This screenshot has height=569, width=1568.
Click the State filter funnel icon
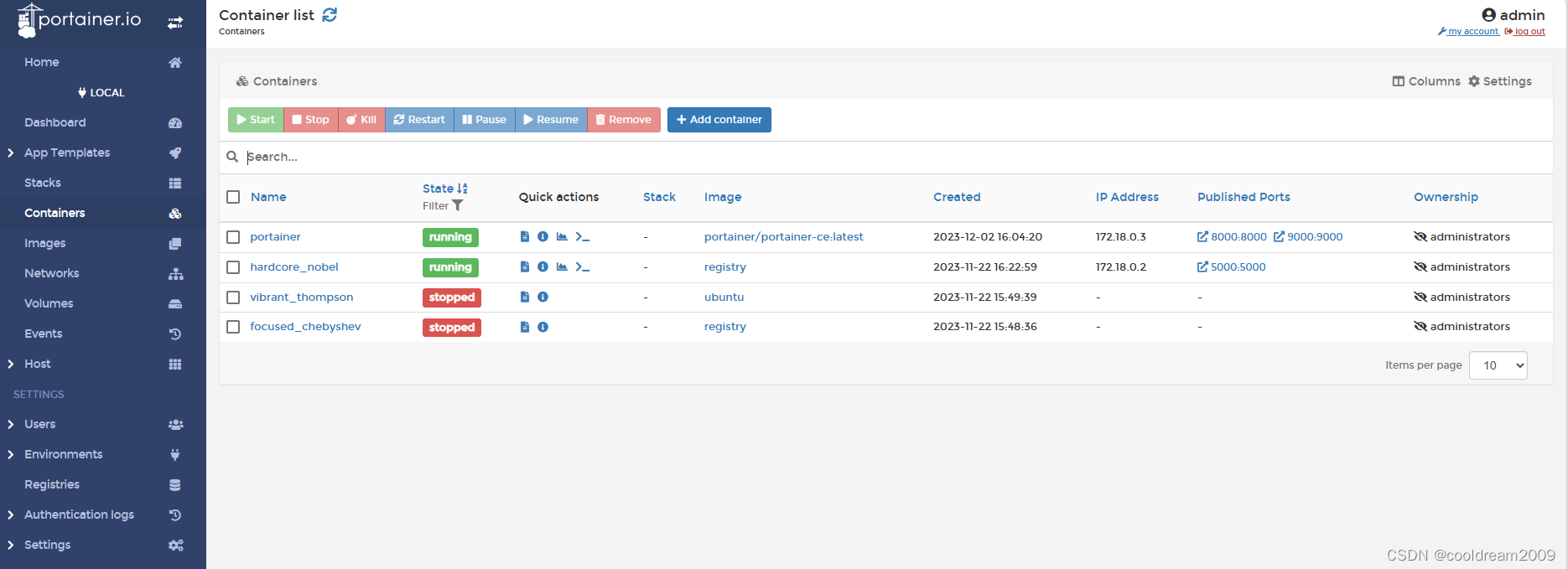458,205
